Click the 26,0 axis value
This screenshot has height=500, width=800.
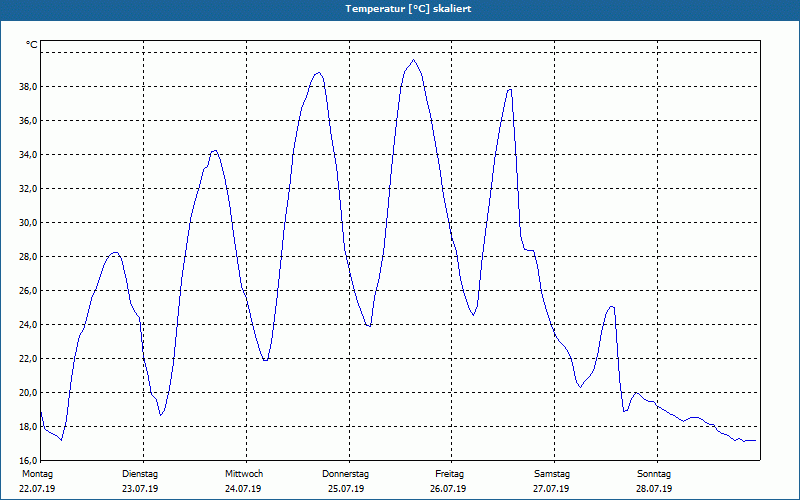tap(28, 291)
